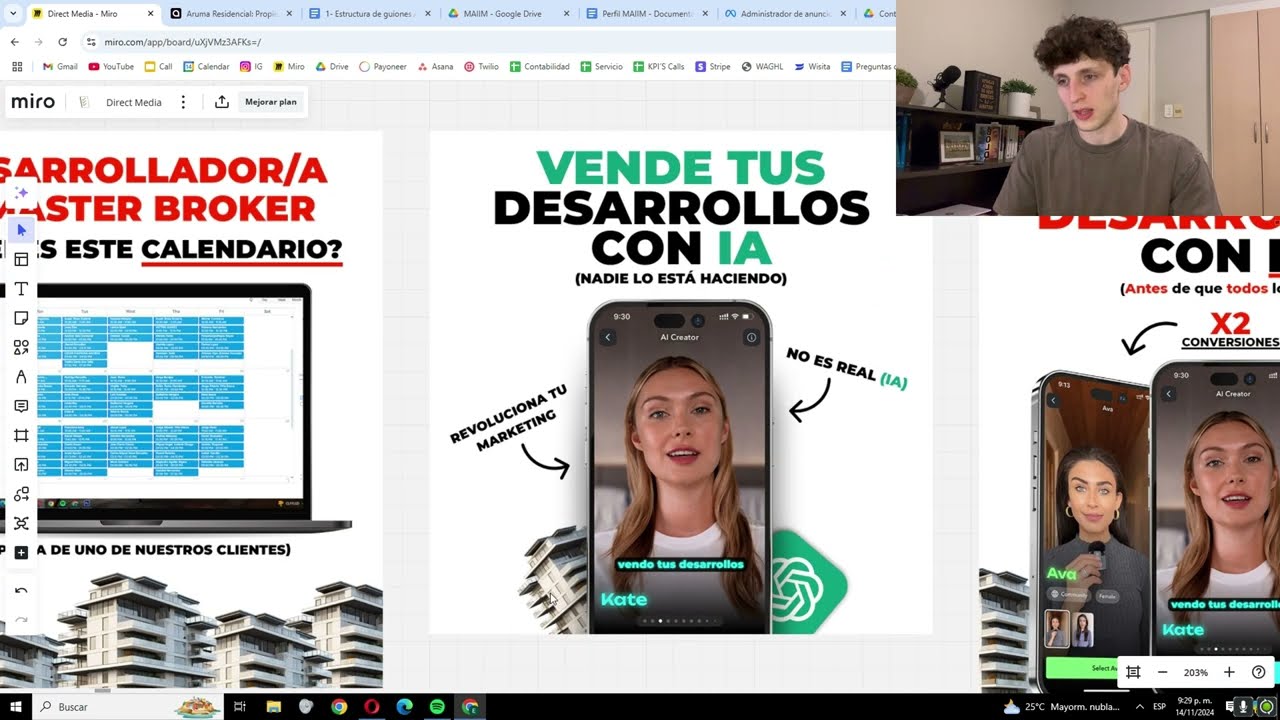Image resolution: width=1280 pixels, height=720 pixels.
Task: Show hidden system tray icons
Action: [x=1139, y=706]
